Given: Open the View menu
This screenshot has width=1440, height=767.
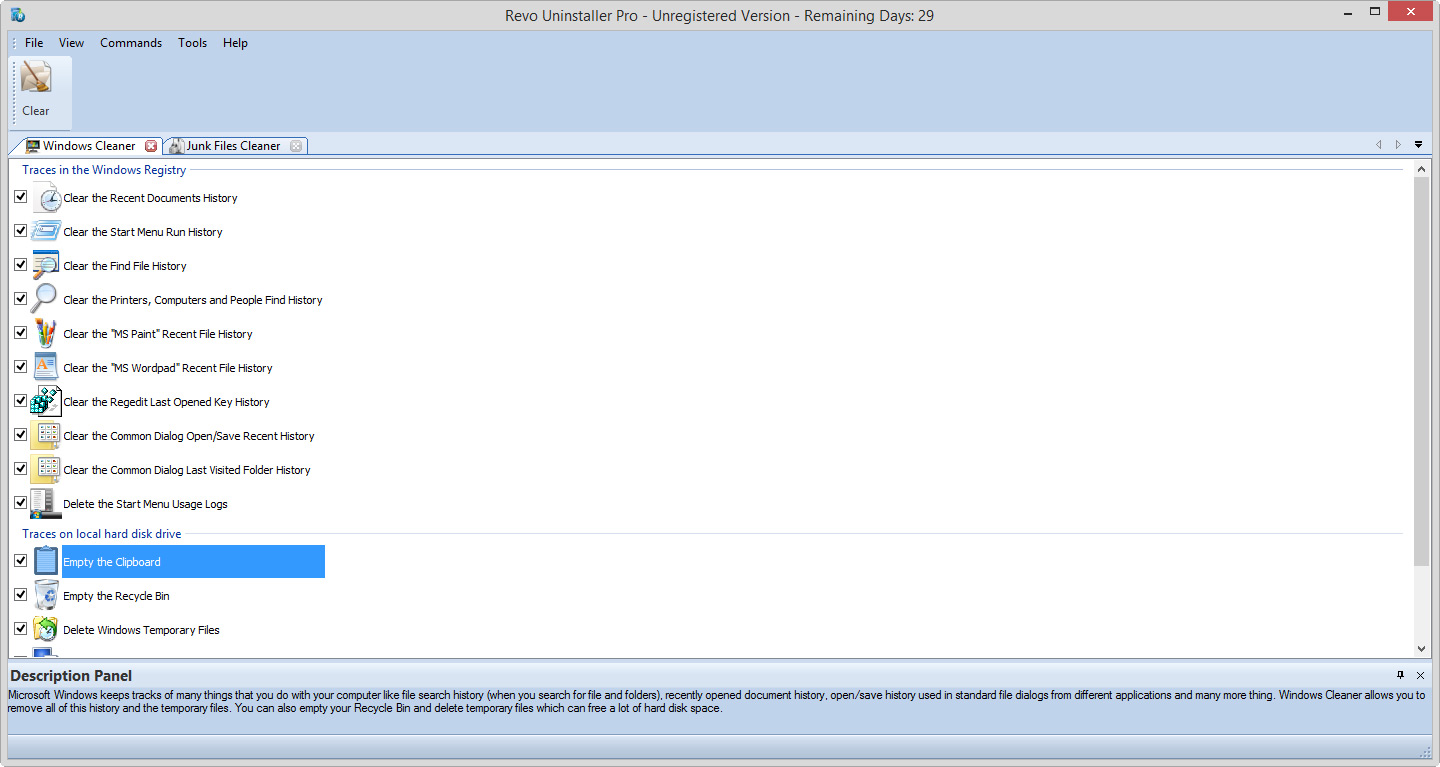Looking at the screenshot, I should (71, 43).
